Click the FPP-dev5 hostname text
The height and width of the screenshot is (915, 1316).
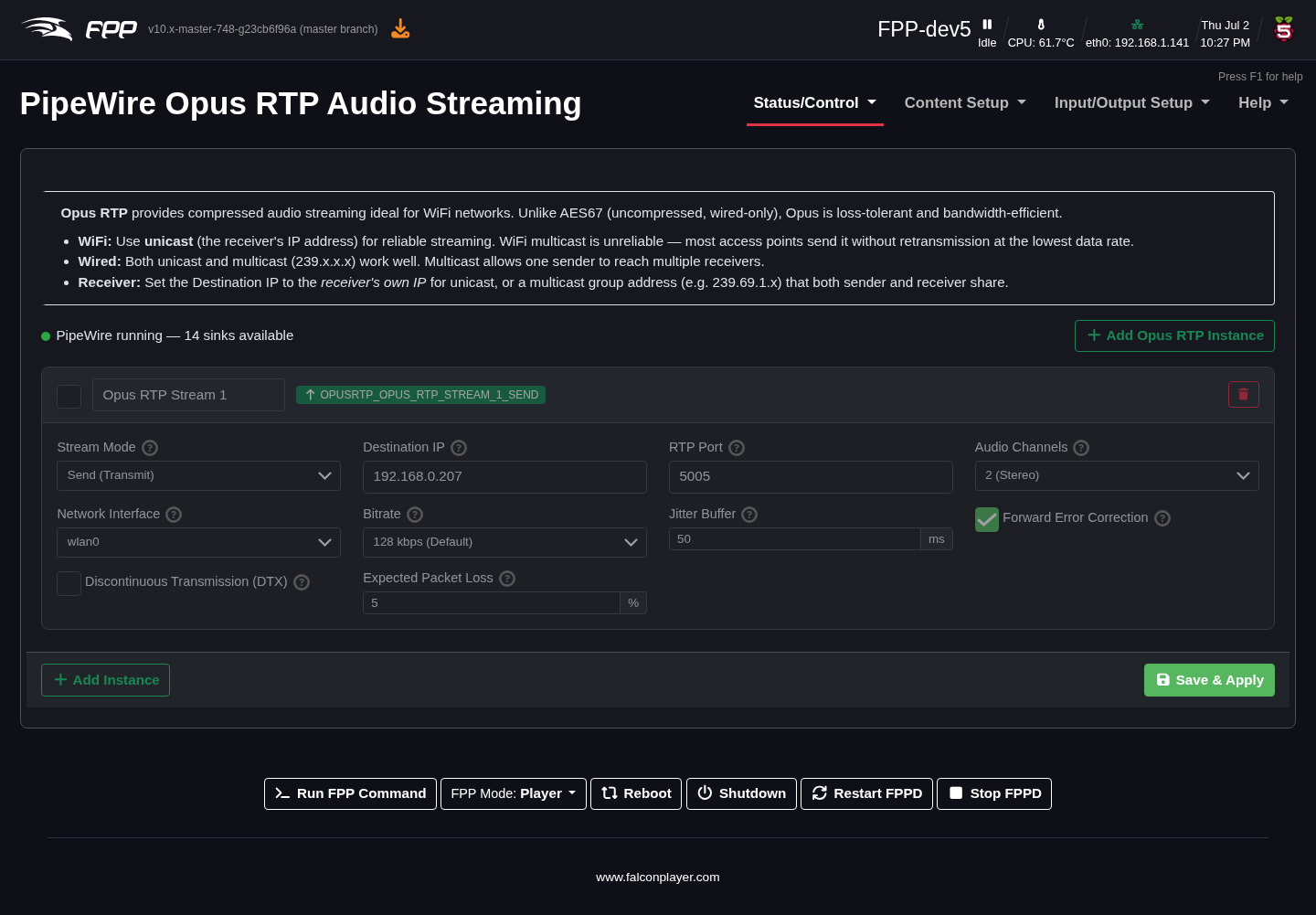pyautogui.click(x=924, y=29)
